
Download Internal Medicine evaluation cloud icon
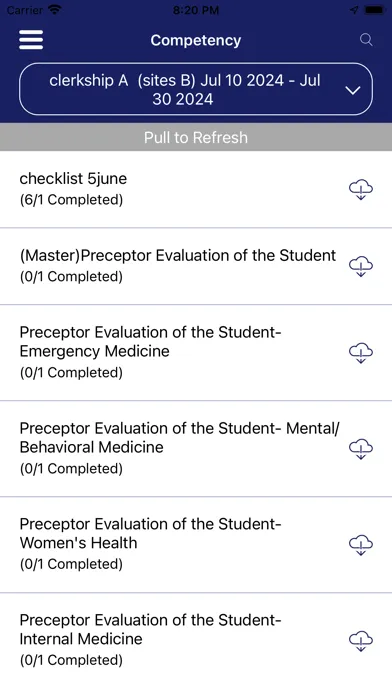coord(360,641)
